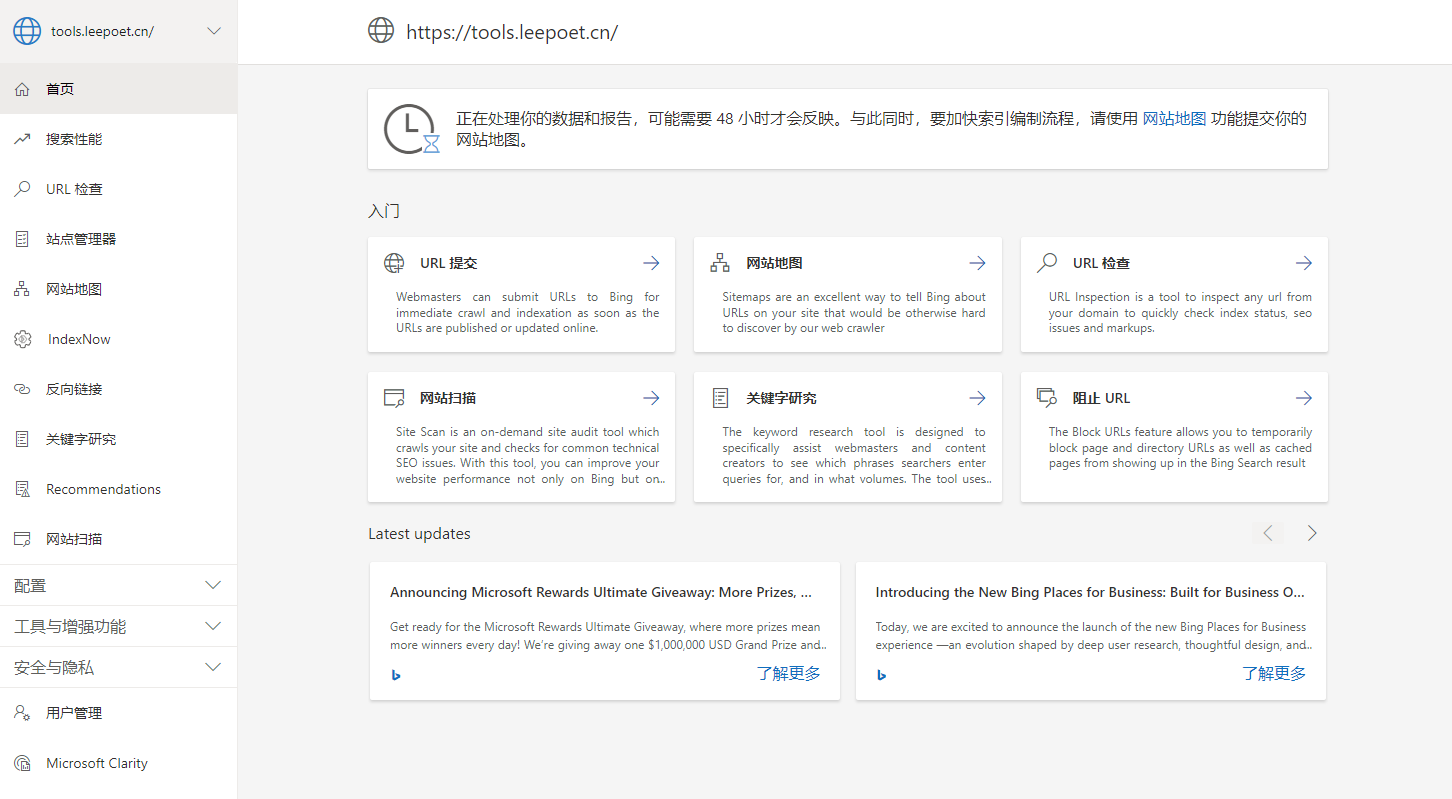1452x799 pixels.
Task: Click 了解更多 on Microsoft Rewards article
Action: point(788,673)
